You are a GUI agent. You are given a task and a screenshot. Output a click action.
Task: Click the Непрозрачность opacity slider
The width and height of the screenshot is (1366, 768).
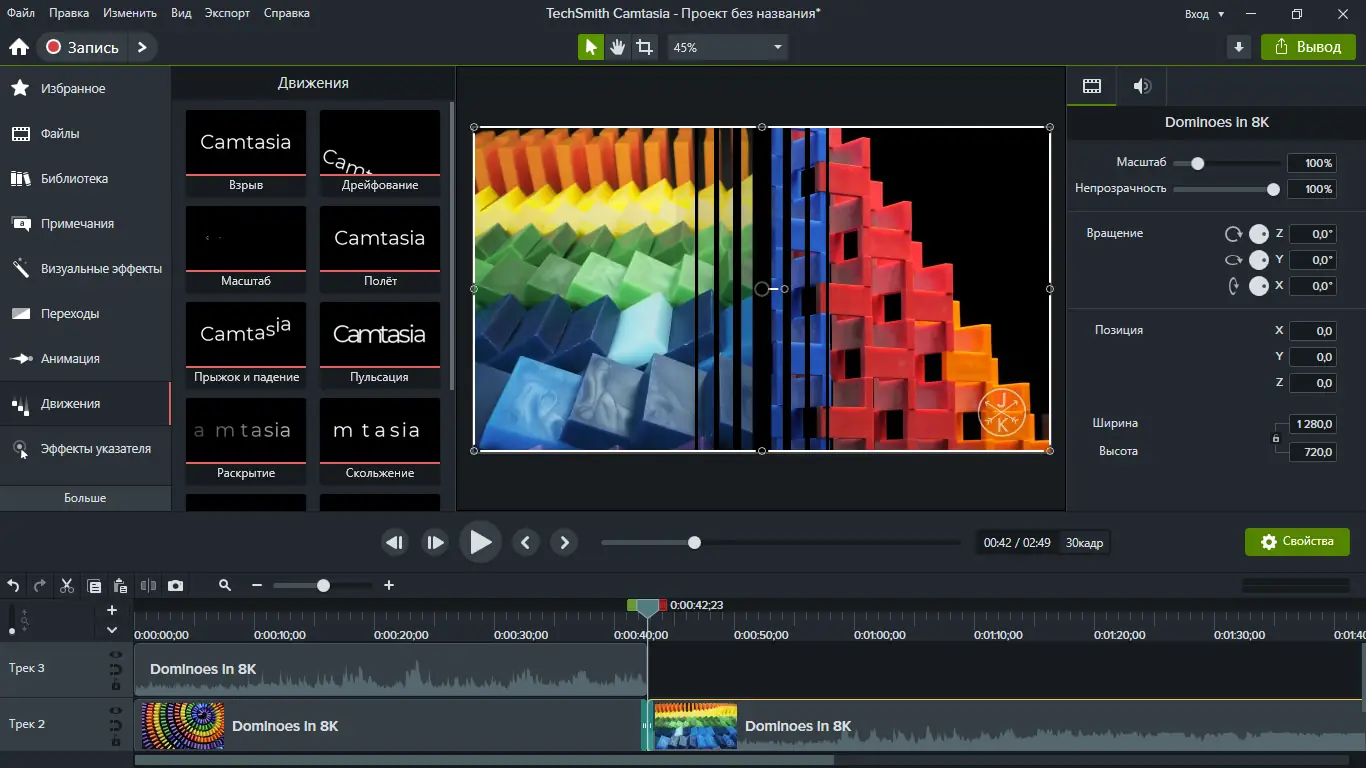click(1226, 189)
